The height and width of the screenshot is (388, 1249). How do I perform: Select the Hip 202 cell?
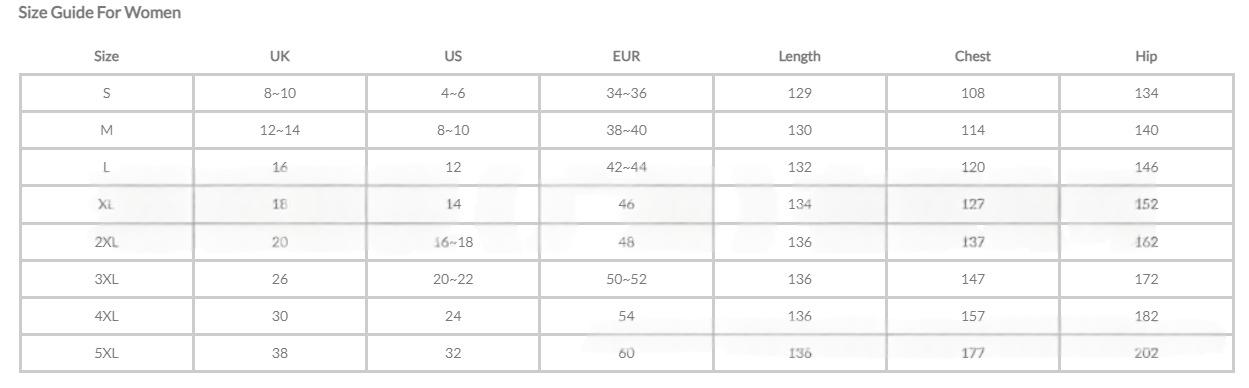tap(1146, 352)
